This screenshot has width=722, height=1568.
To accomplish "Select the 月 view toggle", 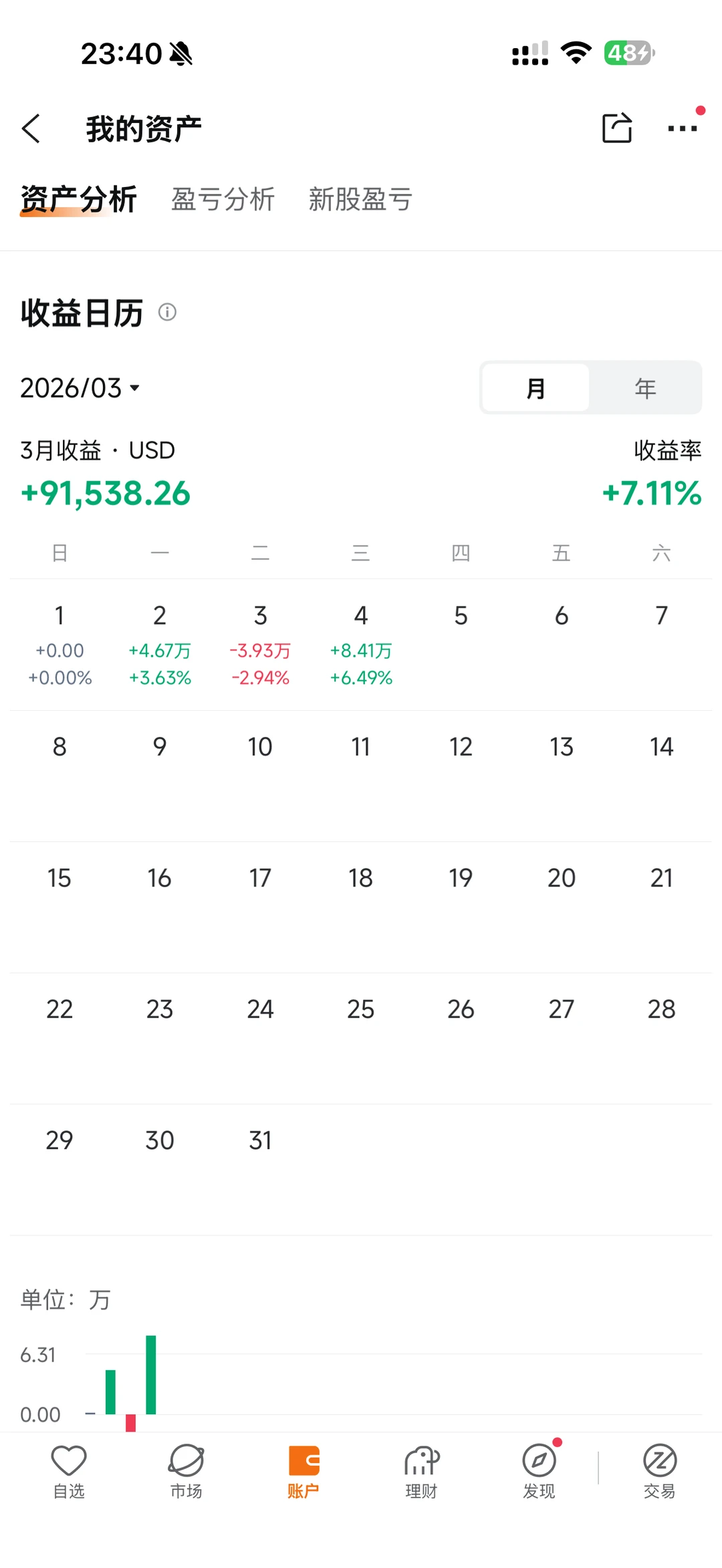I will 536,388.
